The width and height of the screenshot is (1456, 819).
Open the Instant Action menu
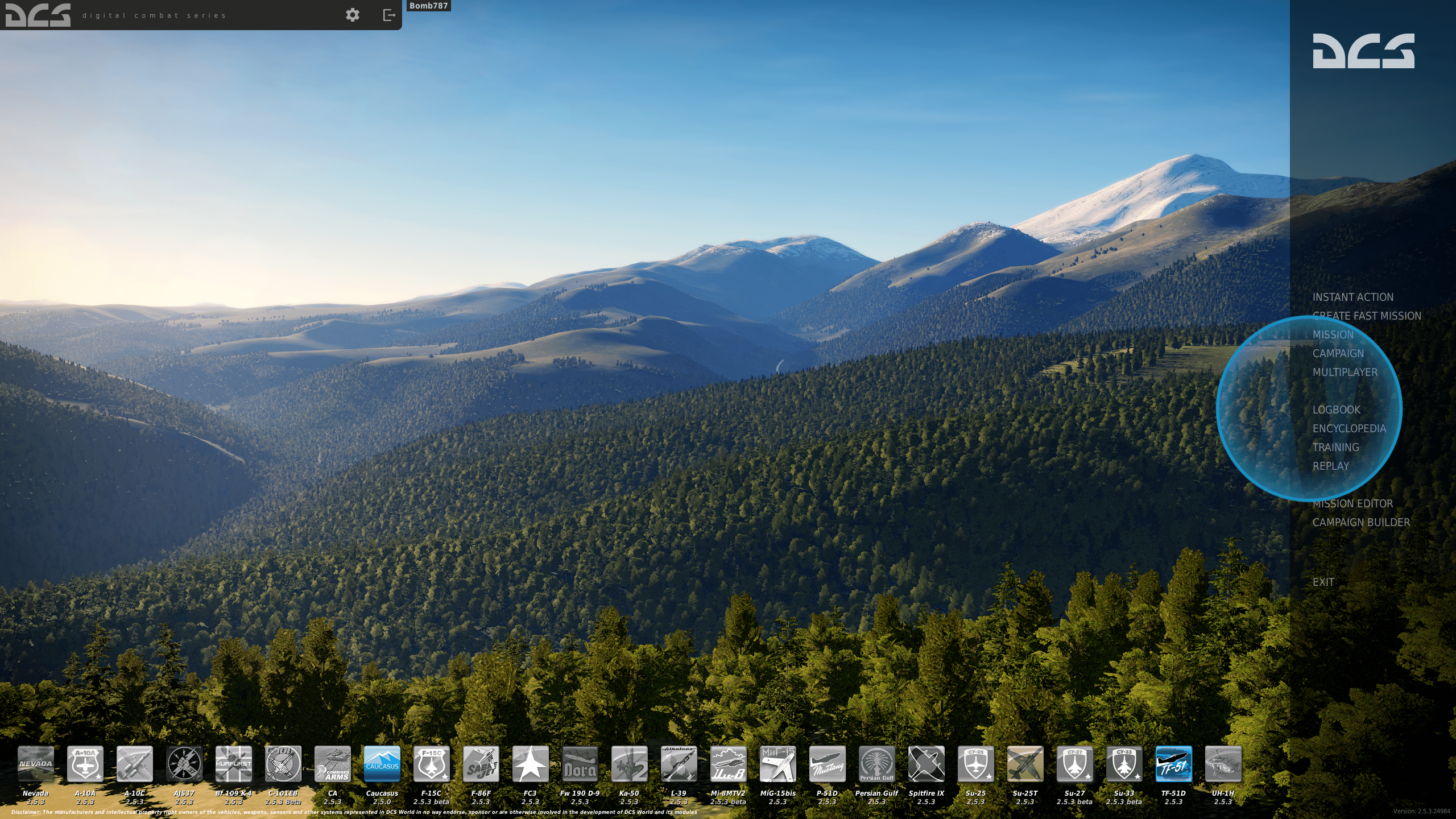click(x=1352, y=297)
